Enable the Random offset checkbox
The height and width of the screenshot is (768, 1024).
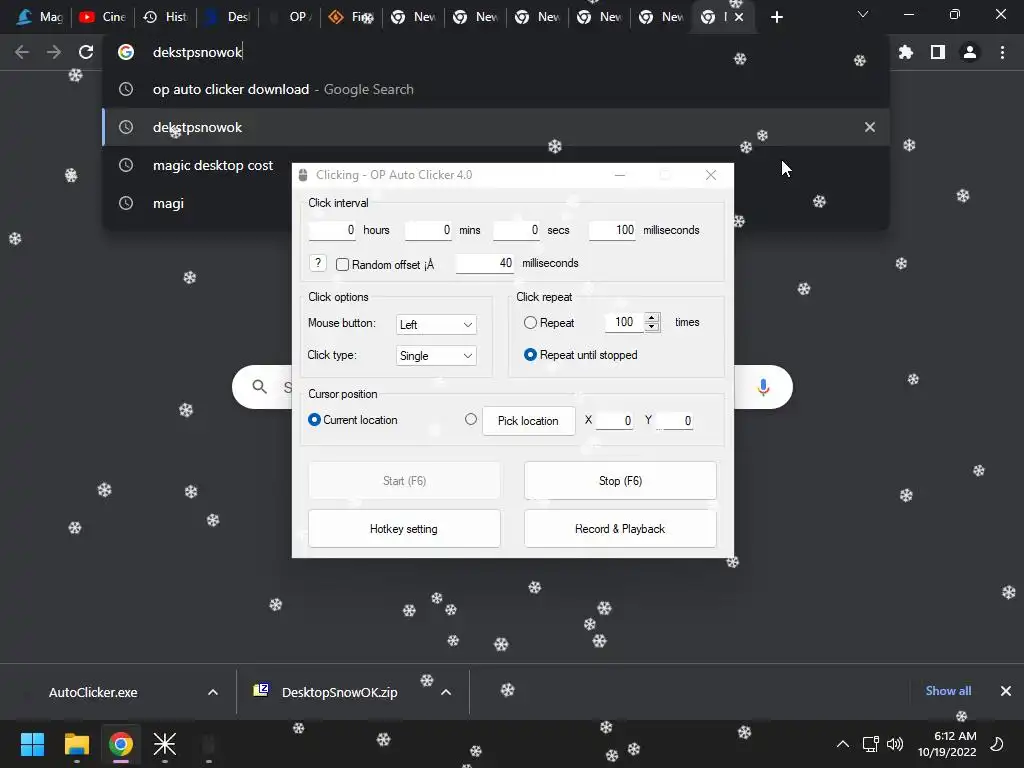(x=342, y=264)
